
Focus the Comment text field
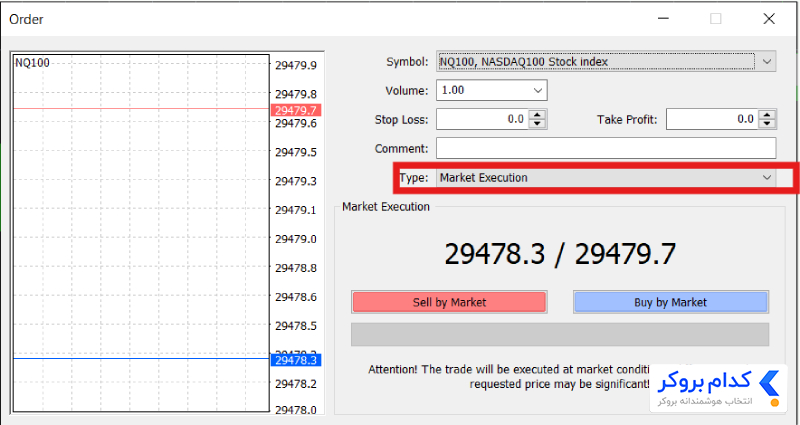point(606,148)
